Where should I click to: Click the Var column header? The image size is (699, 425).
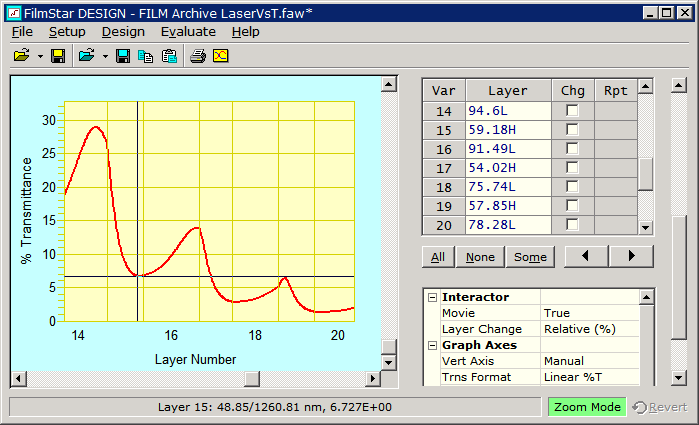tap(444, 91)
